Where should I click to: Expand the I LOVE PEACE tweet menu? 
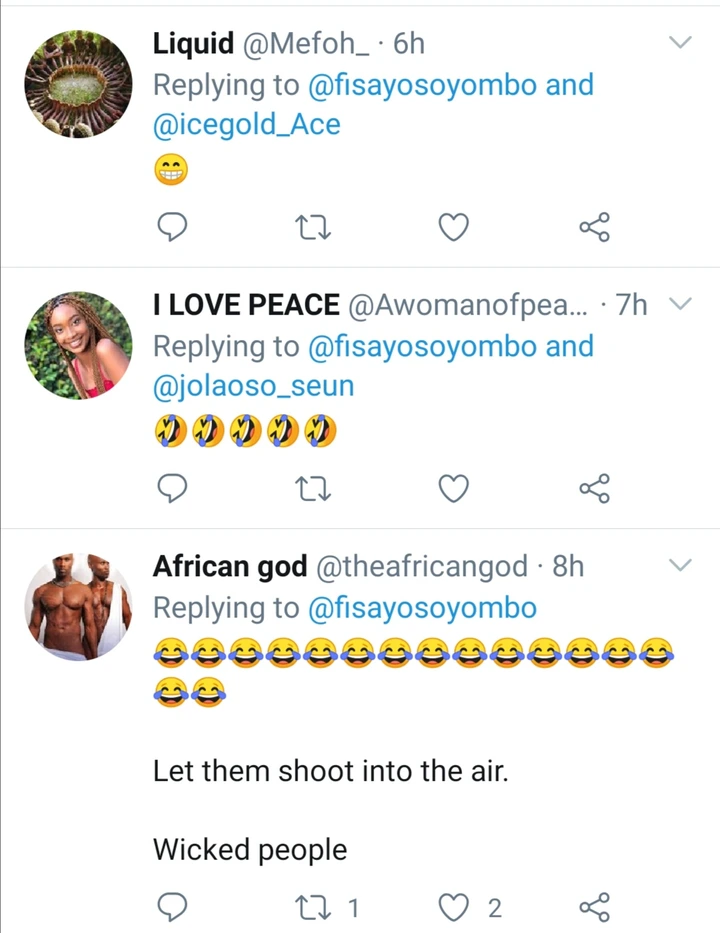(680, 304)
